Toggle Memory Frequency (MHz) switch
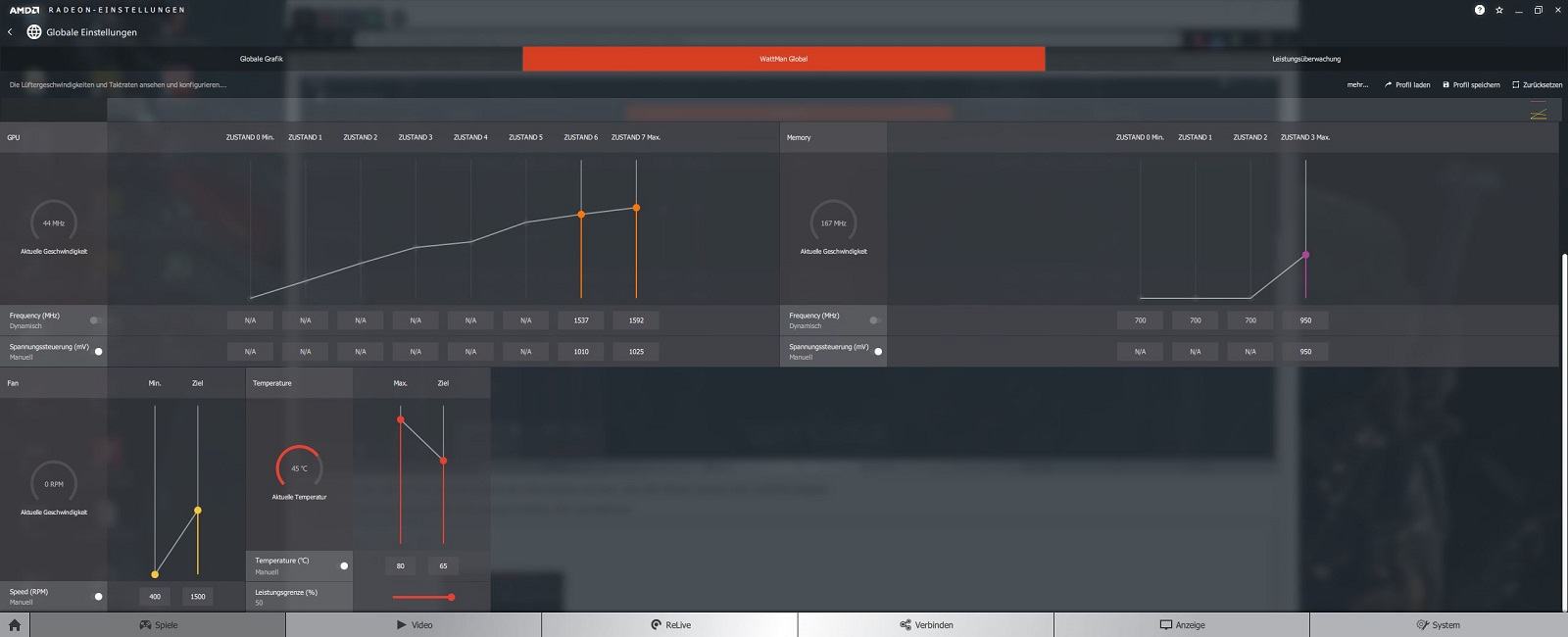Viewport: 1568px width, 637px height. [x=875, y=320]
